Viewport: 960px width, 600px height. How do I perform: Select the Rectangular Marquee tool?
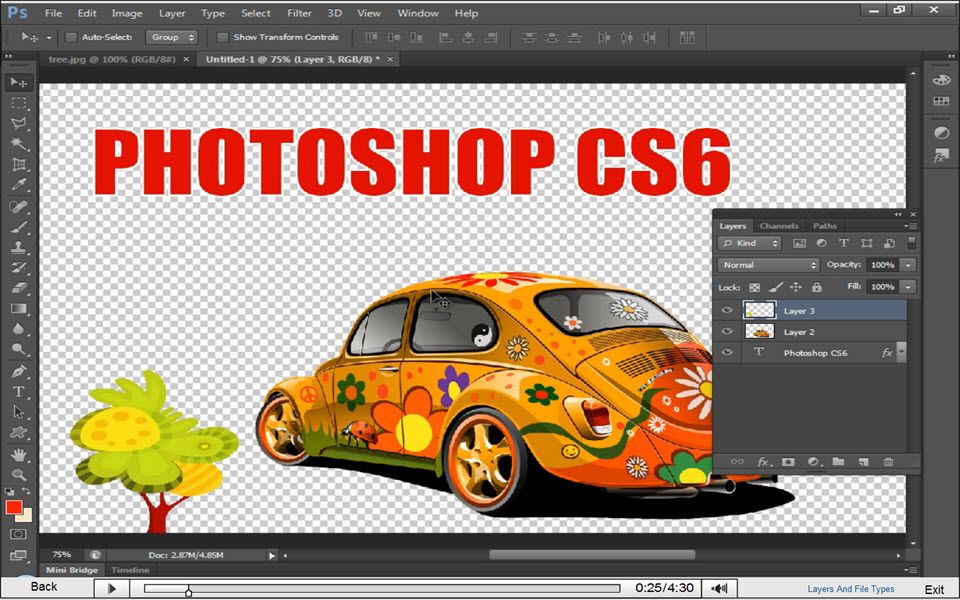19,103
